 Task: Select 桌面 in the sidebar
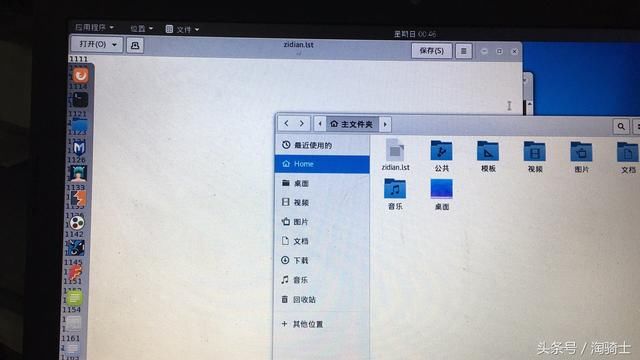click(322, 183)
